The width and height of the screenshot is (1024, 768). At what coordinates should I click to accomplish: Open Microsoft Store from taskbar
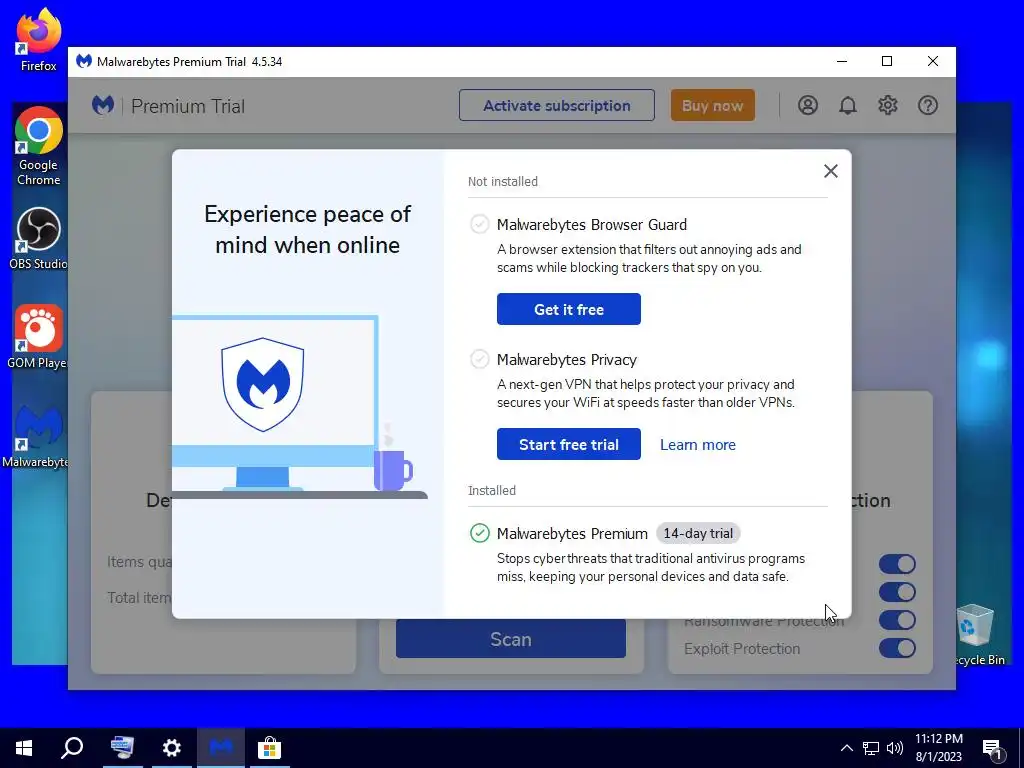tap(269, 748)
